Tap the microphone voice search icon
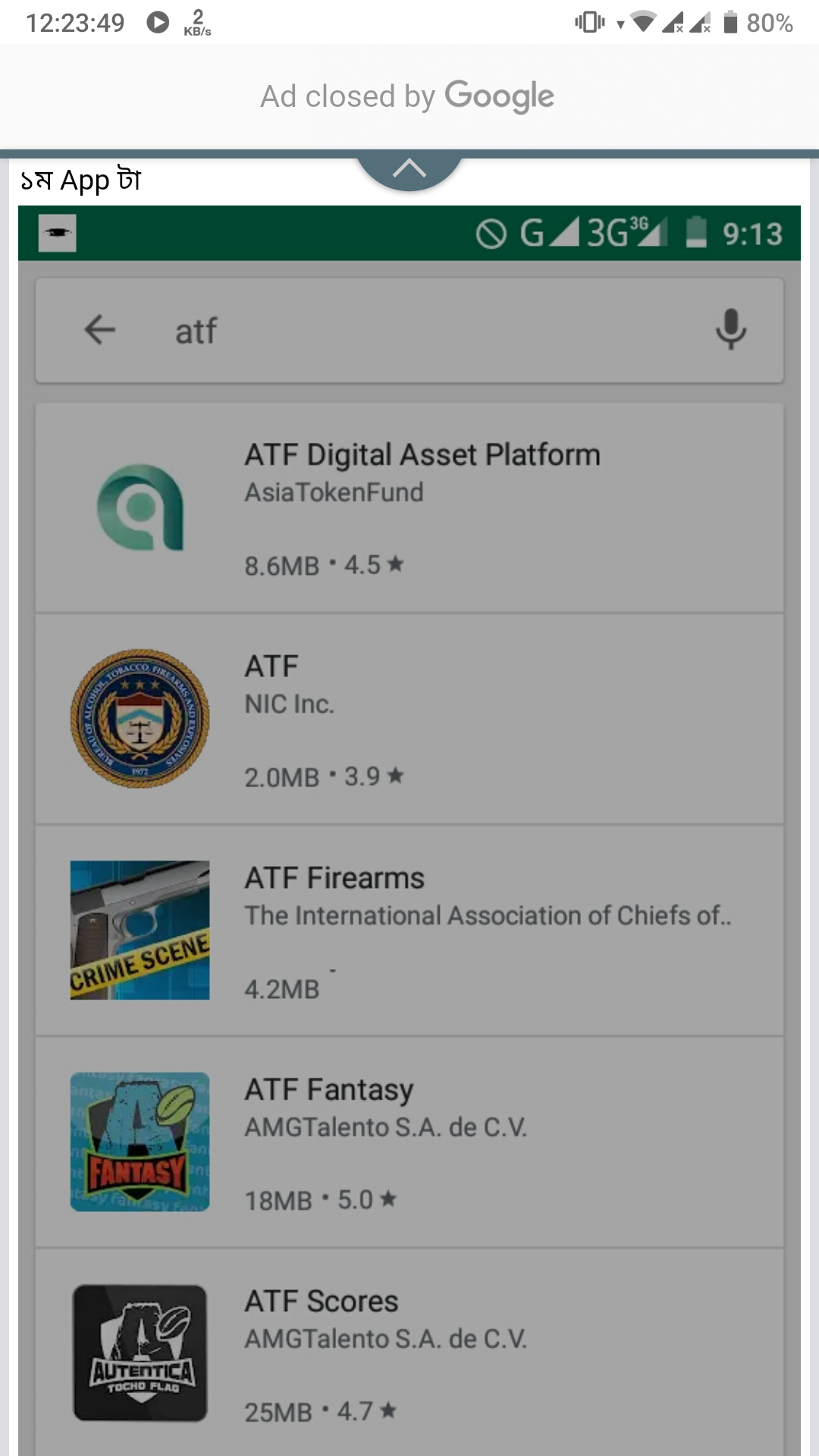The image size is (819, 1456). [x=730, y=329]
